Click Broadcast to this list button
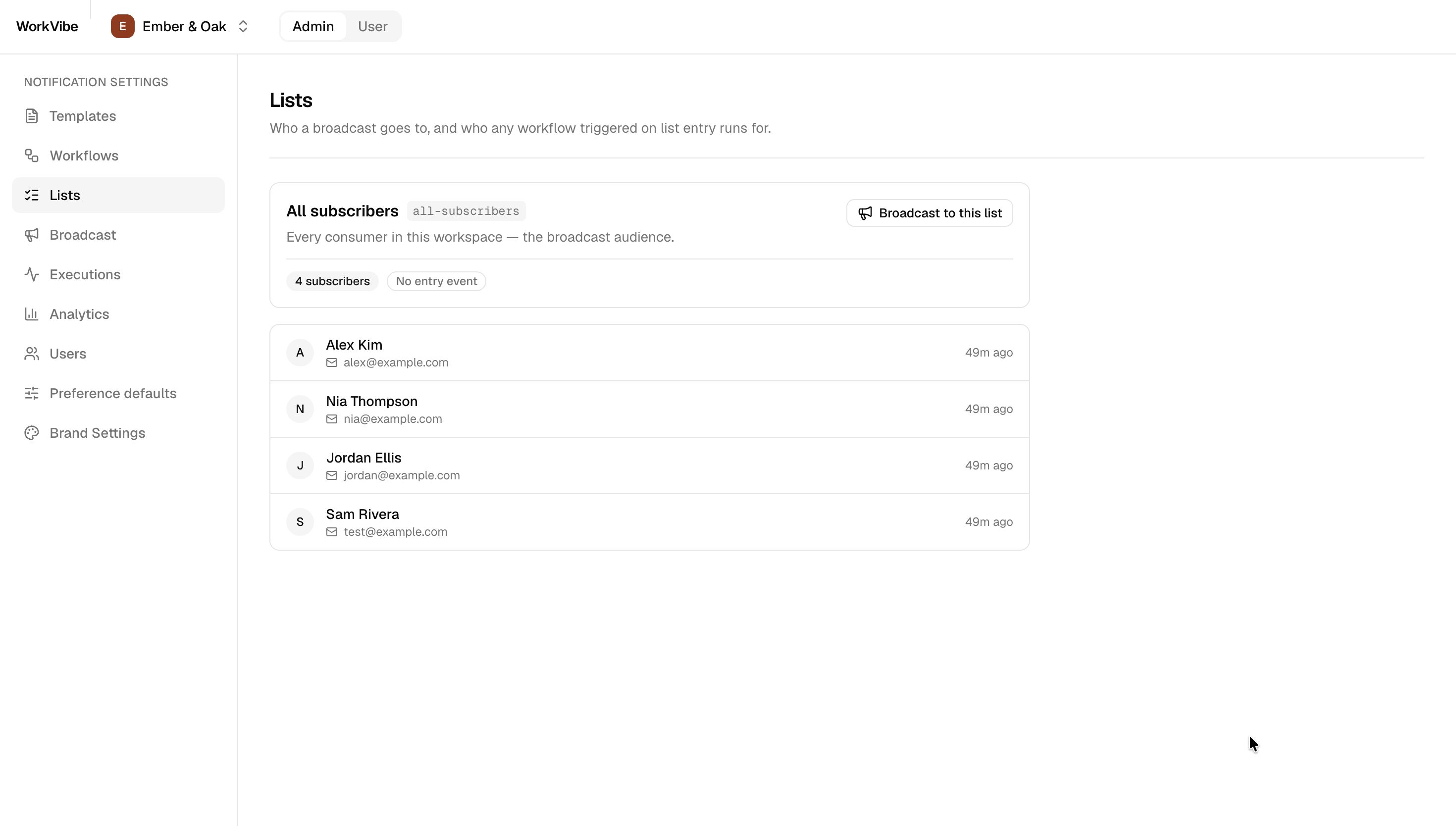Image resolution: width=1456 pixels, height=826 pixels. click(x=929, y=213)
